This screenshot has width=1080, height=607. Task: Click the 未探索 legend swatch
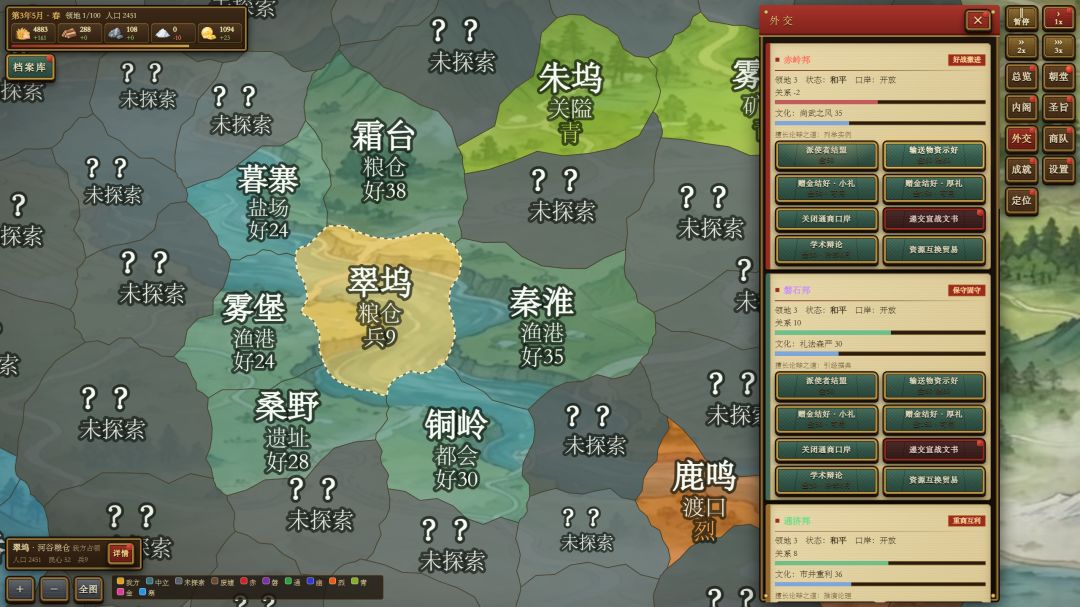coord(179,582)
